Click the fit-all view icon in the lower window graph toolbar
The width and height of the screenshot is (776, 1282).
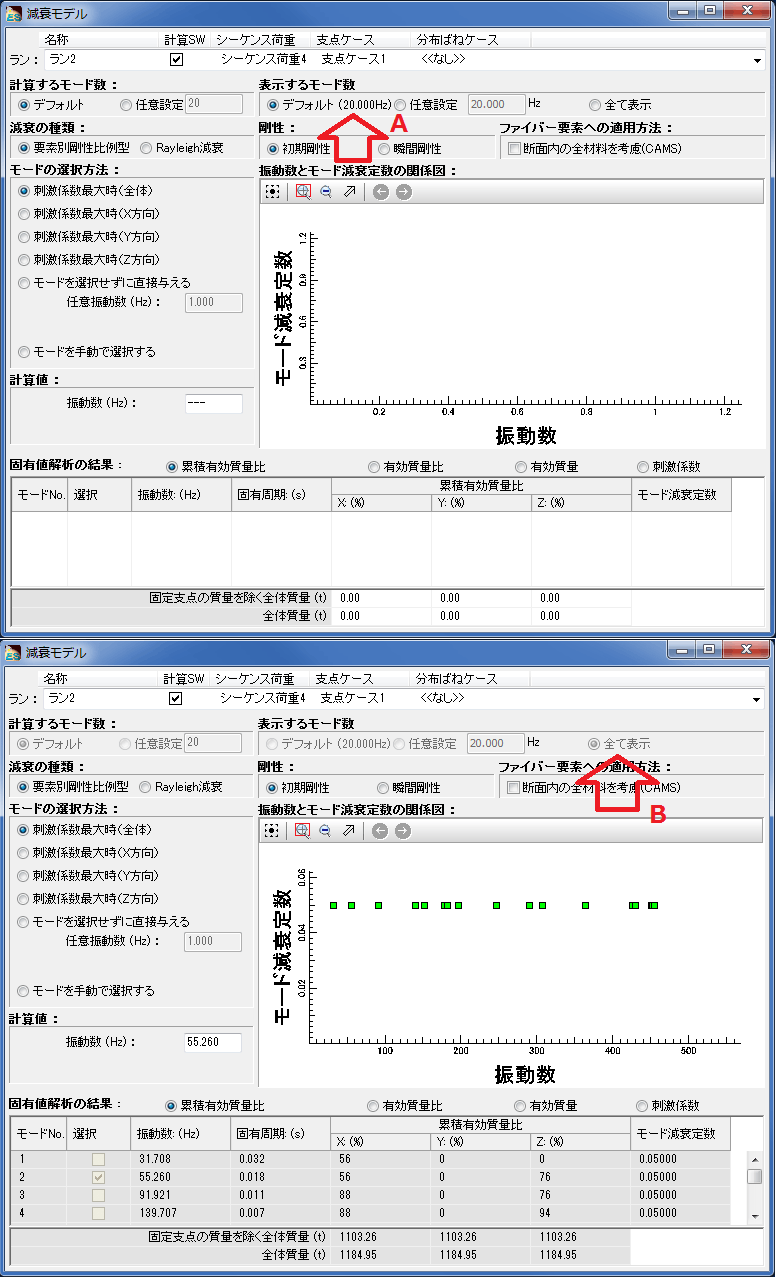coord(271,830)
